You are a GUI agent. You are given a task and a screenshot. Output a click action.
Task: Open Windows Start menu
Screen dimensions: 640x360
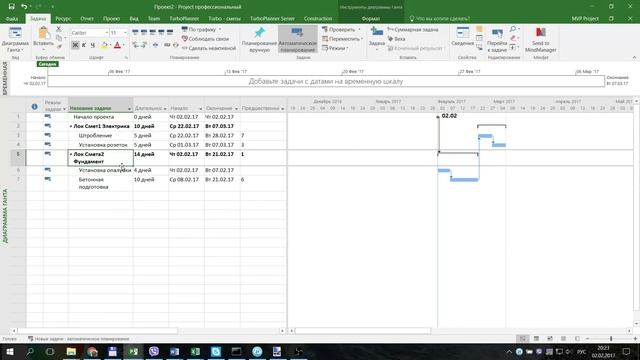click(9, 351)
